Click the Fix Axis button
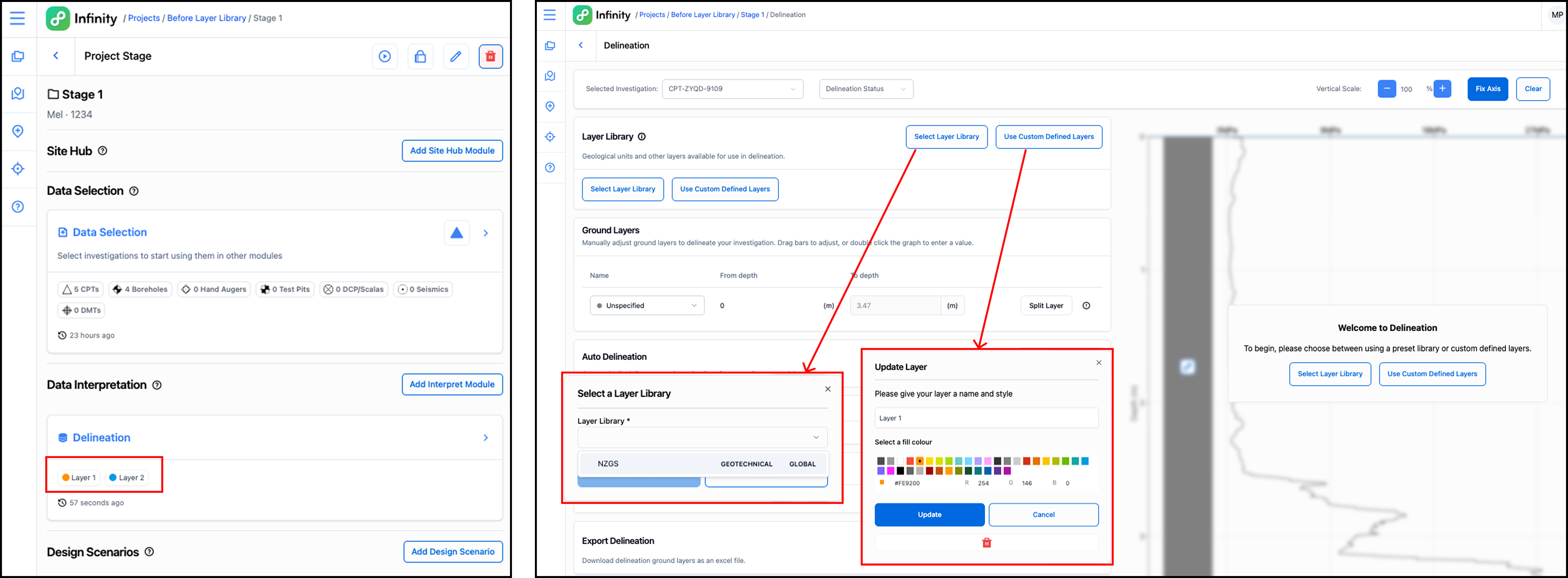This screenshot has width=1568, height=578. 1488,89
